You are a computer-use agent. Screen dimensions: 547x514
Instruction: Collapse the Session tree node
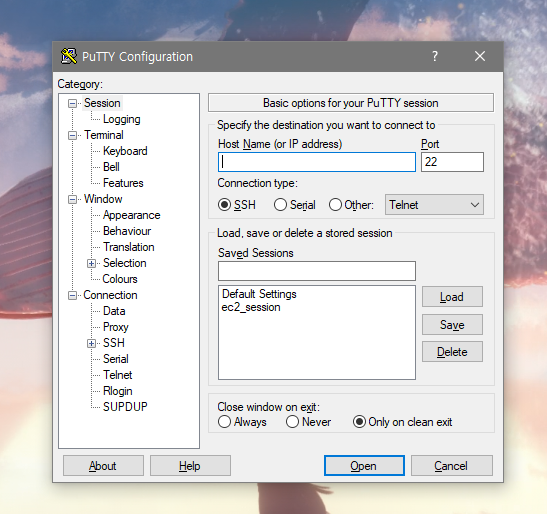(x=72, y=103)
